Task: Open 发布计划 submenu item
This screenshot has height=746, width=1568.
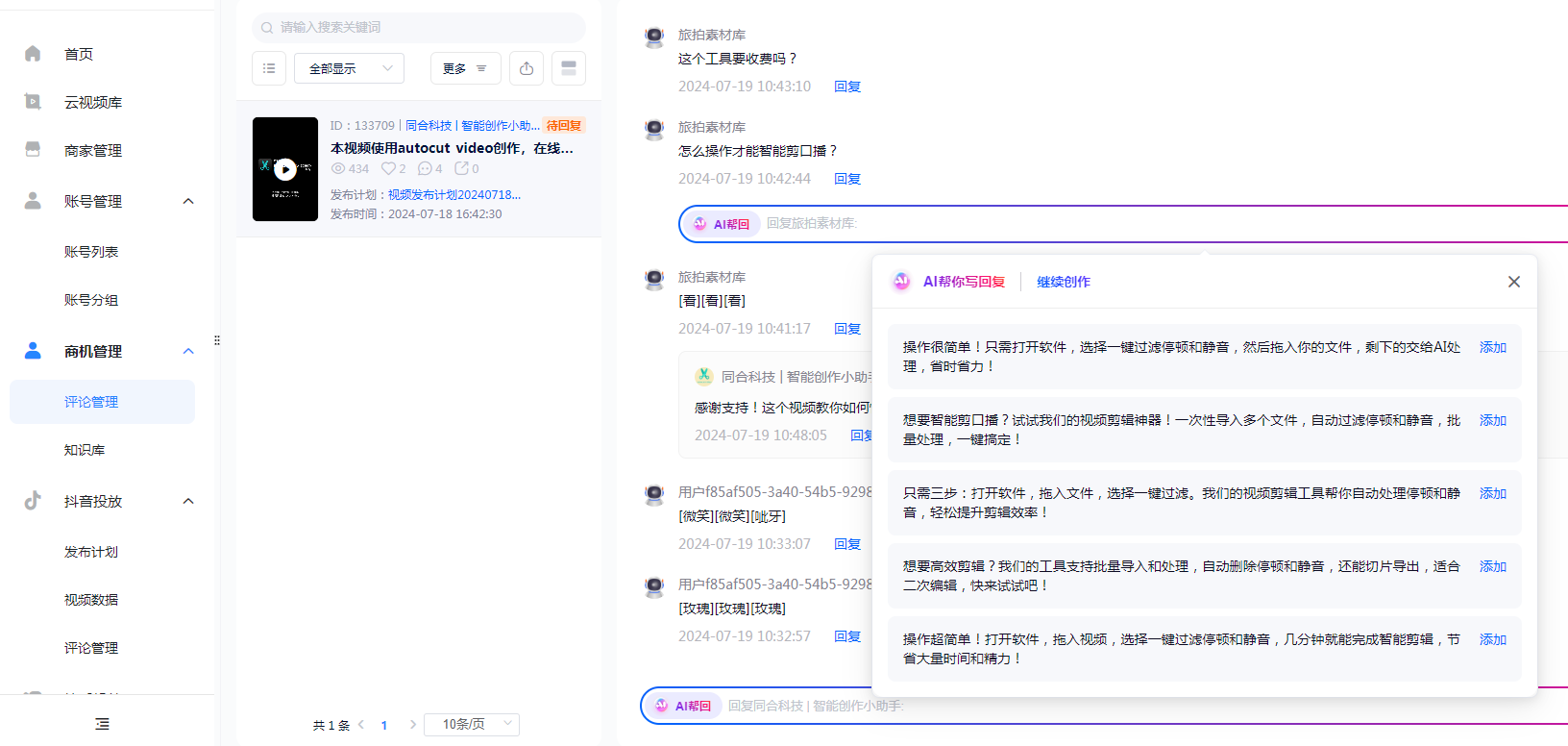Action: pos(91,552)
